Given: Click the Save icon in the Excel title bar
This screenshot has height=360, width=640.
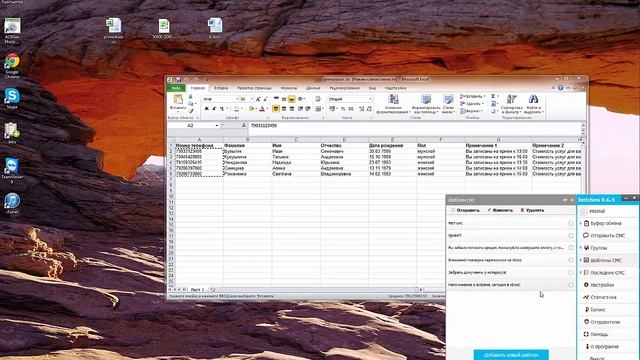Looking at the screenshot, I should point(178,80).
